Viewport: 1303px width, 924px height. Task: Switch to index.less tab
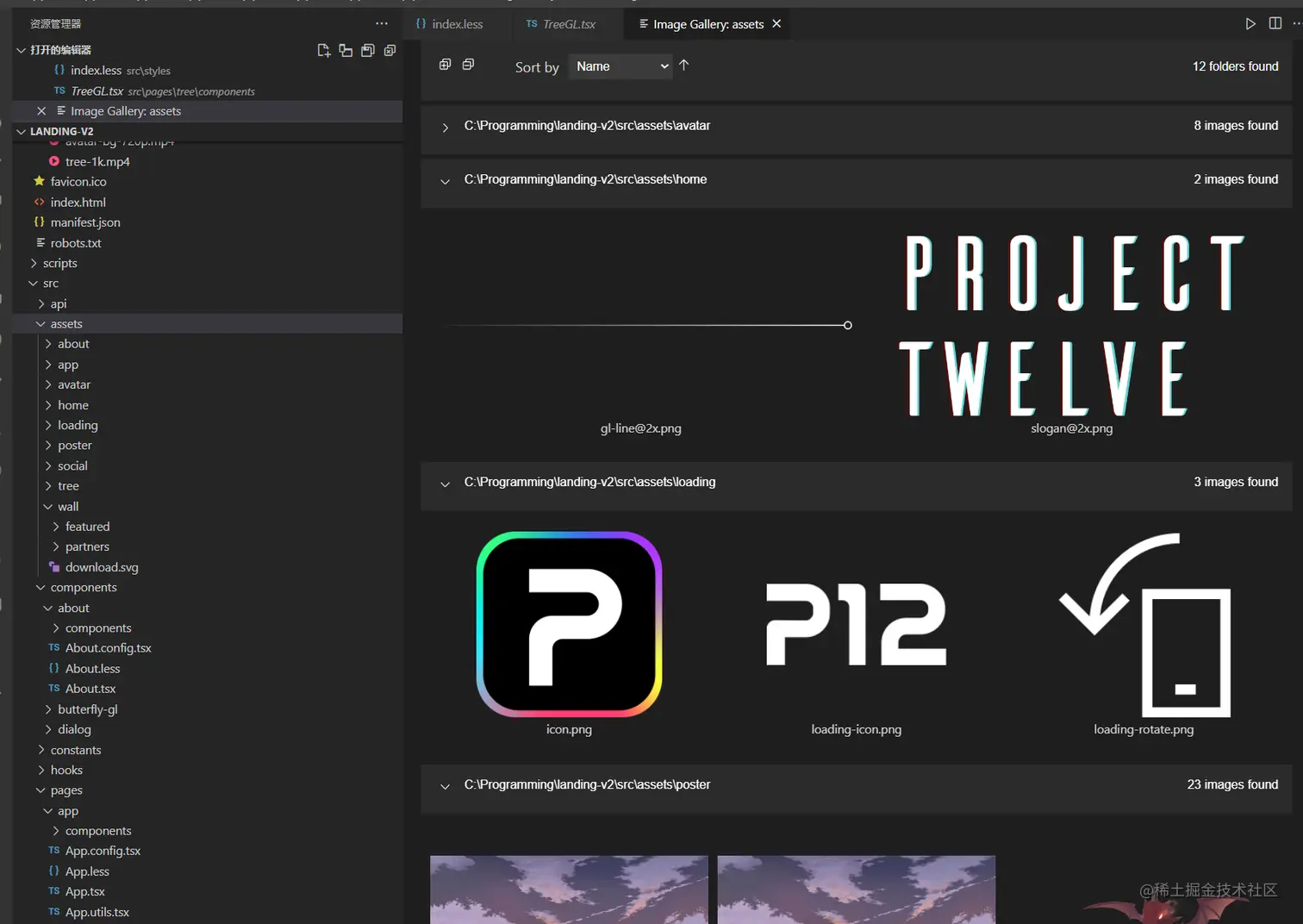[458, 24]
